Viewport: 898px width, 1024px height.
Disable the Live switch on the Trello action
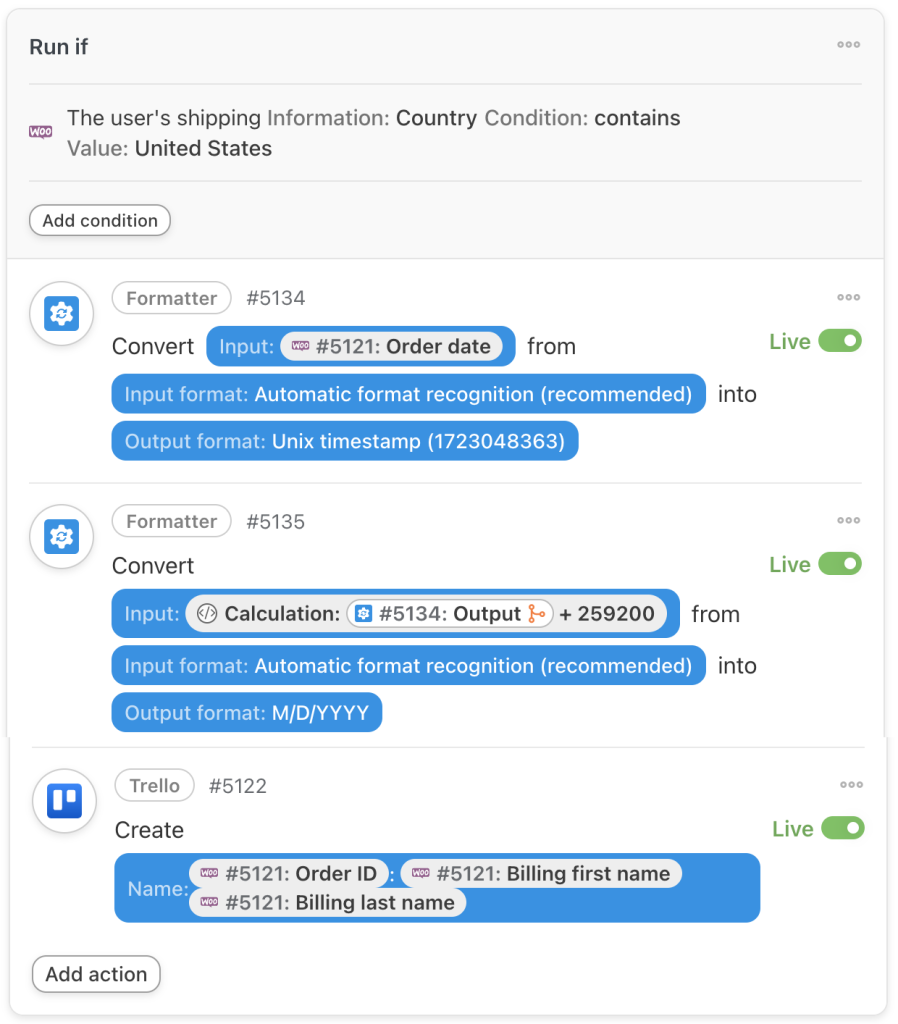pos(843,828)
